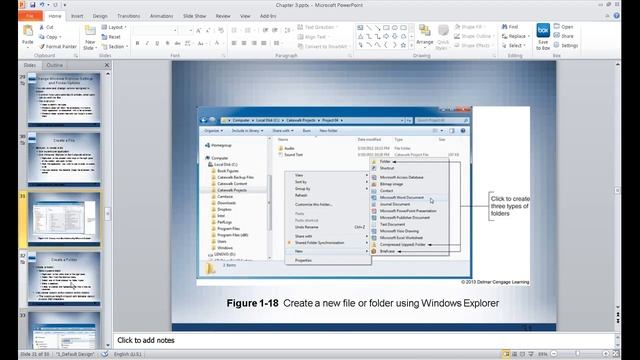
Task: Open the Copy dropdown arrow
Action: 60,37
